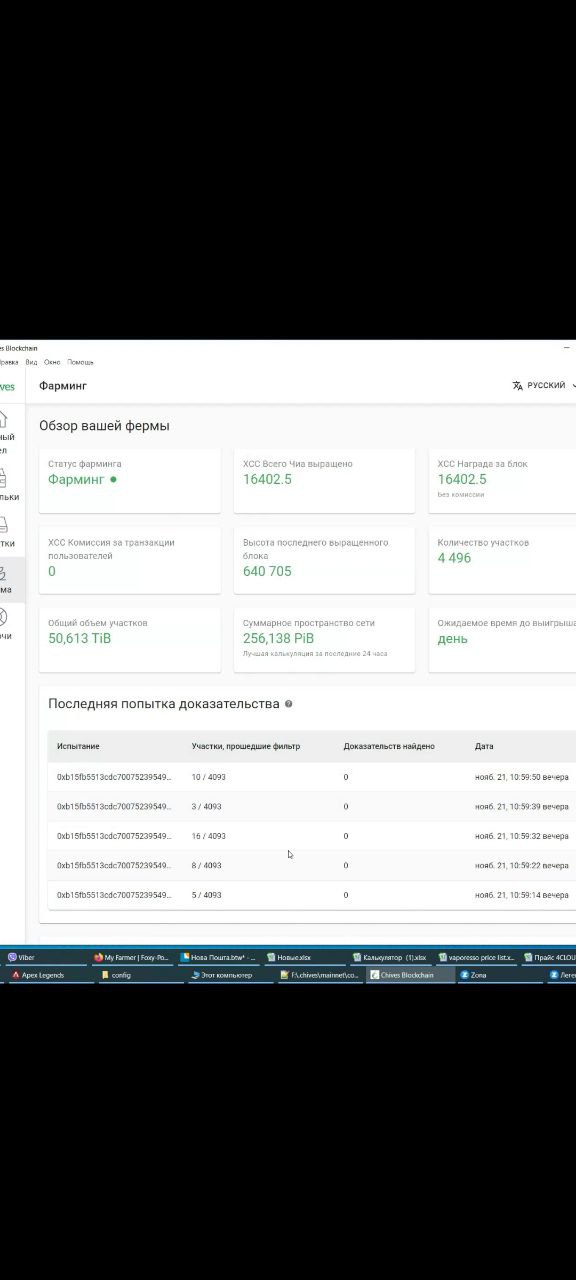Switch to My Farmer Foxy-Pool browser taskbar item

132,957
